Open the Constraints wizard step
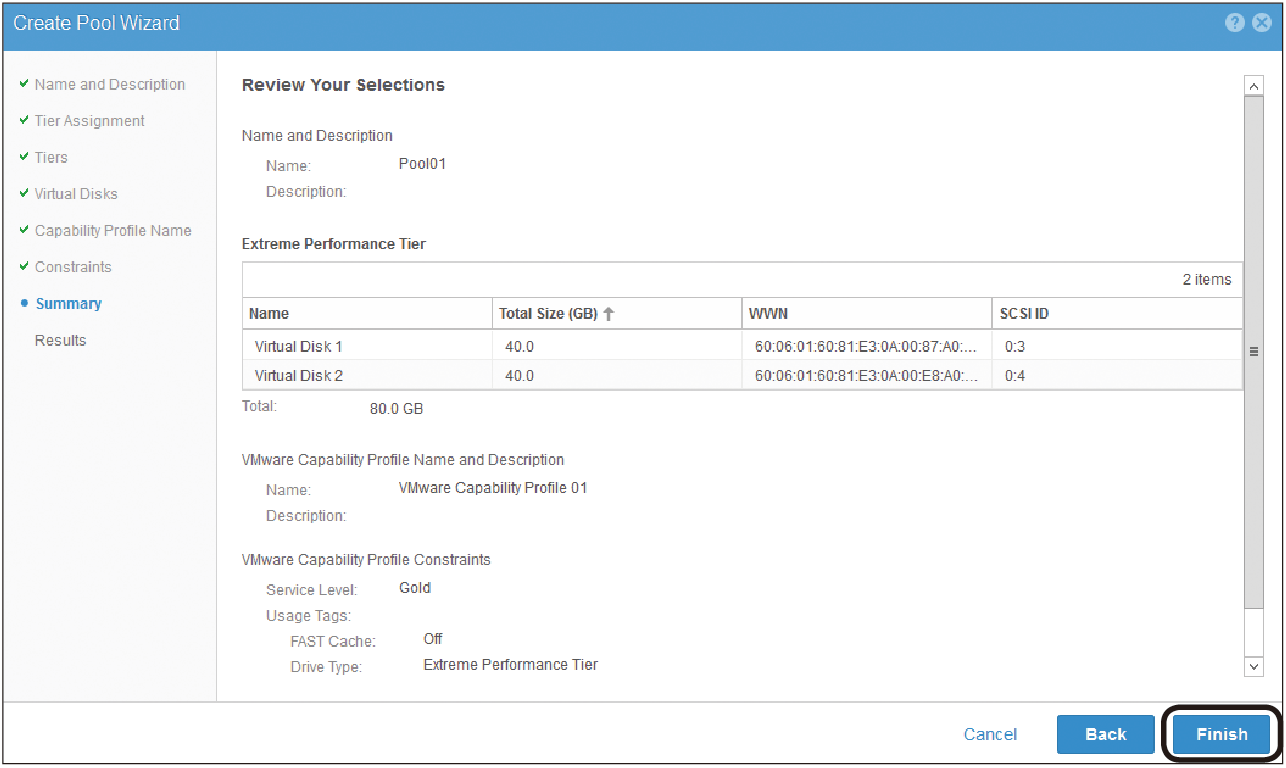This screenshot has width=1286, height=768. tap(73, 267)
